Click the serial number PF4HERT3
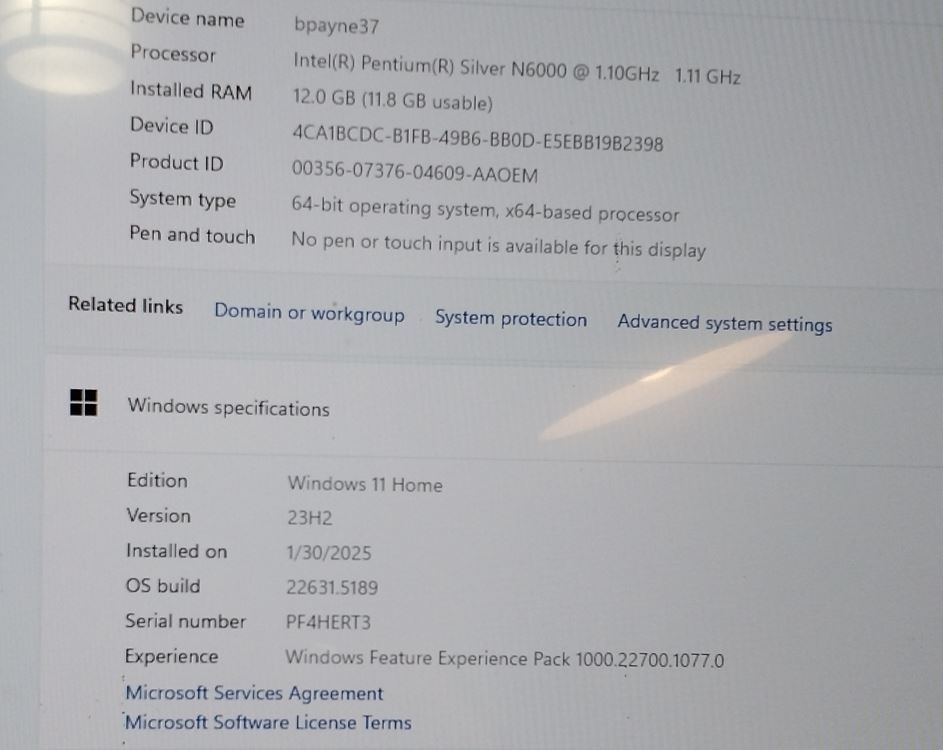Screen dimensions: 943x750 [x=328, y=622]
